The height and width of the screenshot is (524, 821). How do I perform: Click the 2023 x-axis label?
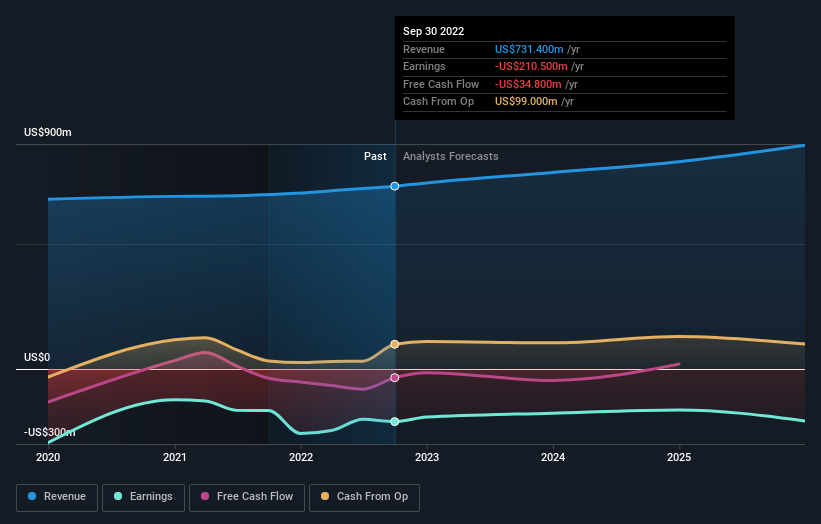point(427,458)
